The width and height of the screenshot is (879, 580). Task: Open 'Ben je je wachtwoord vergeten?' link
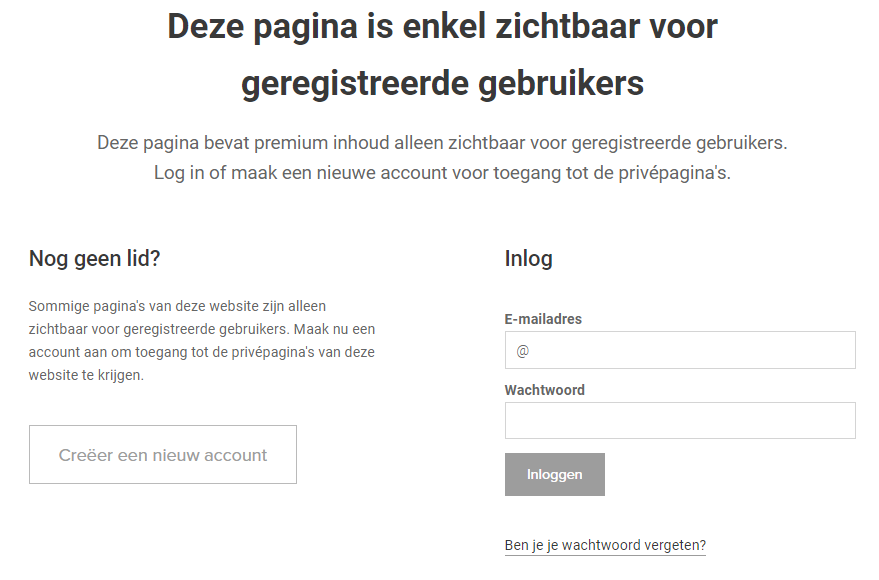pyautogui.click(x=605, y=546)
